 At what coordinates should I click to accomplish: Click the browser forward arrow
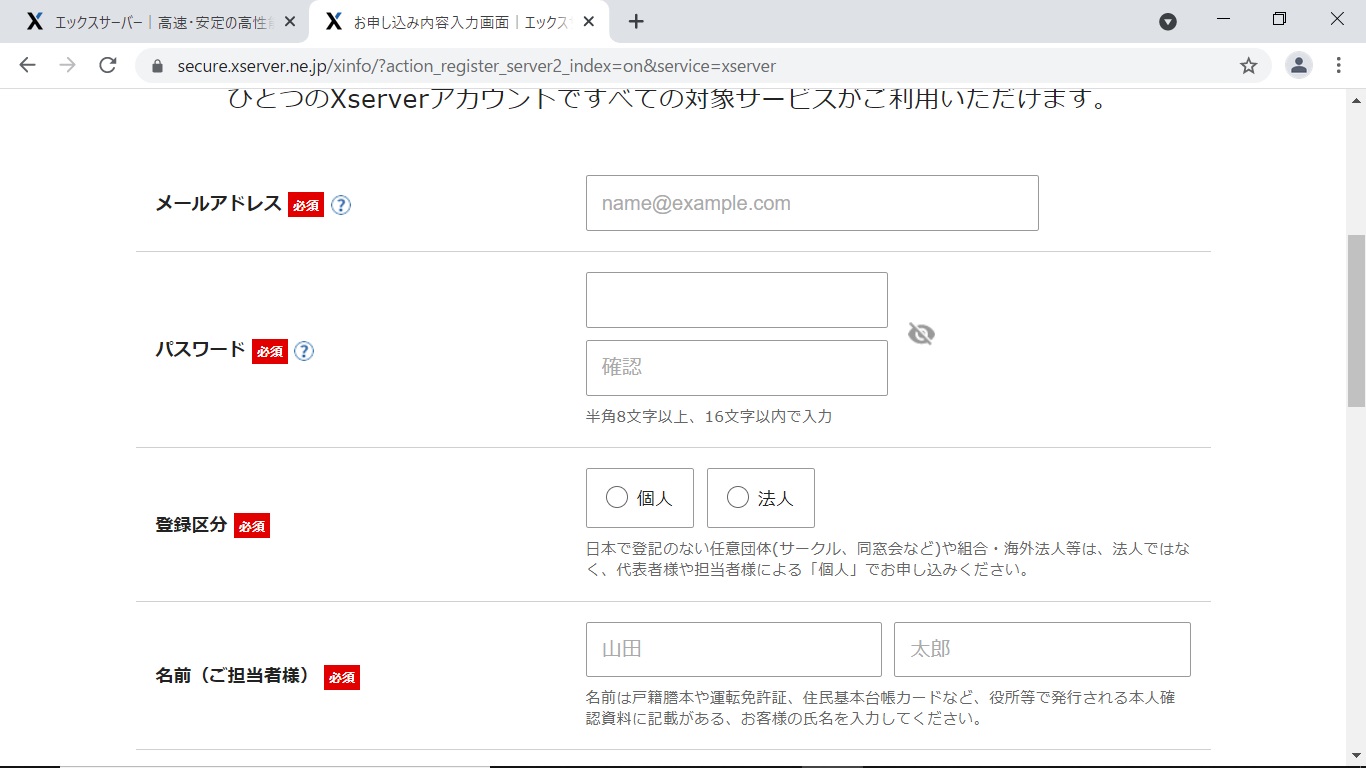(67, 66)
